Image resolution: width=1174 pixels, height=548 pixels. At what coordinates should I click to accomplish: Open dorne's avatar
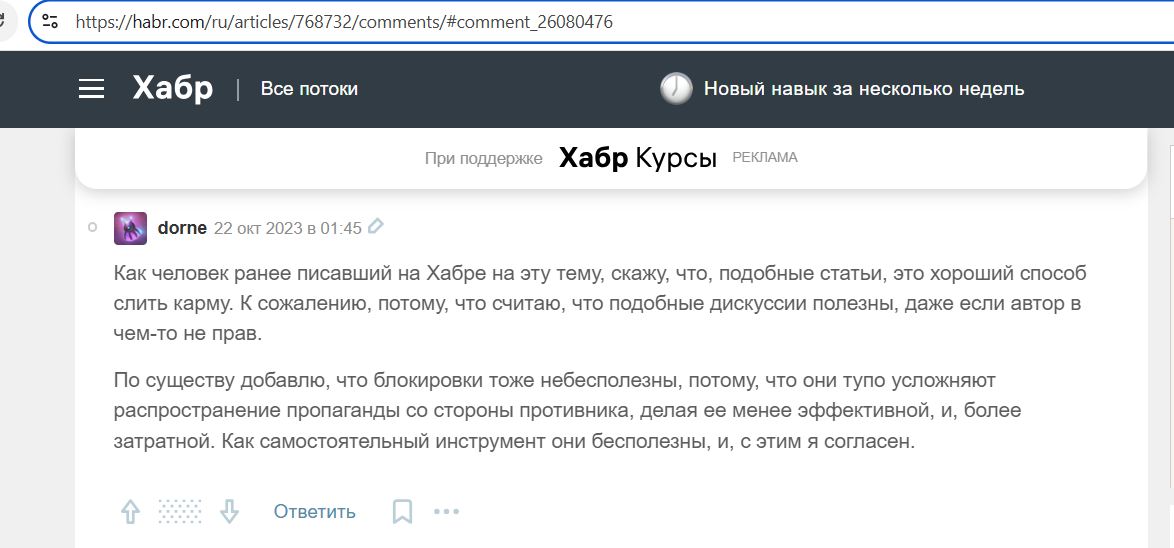(130, 228)
